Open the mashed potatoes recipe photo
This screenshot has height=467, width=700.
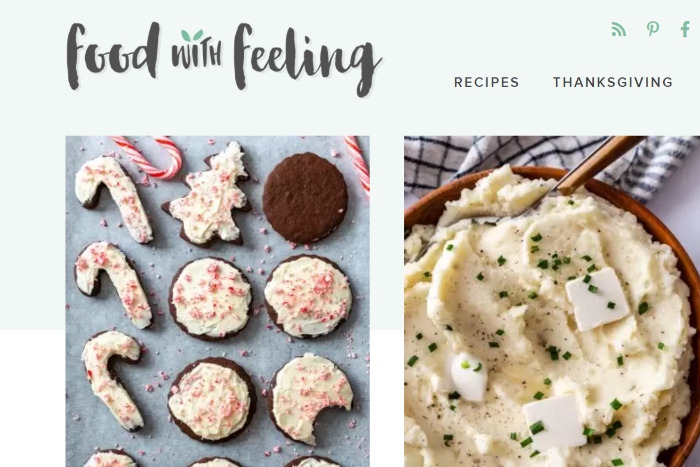(x=552, y=301)
